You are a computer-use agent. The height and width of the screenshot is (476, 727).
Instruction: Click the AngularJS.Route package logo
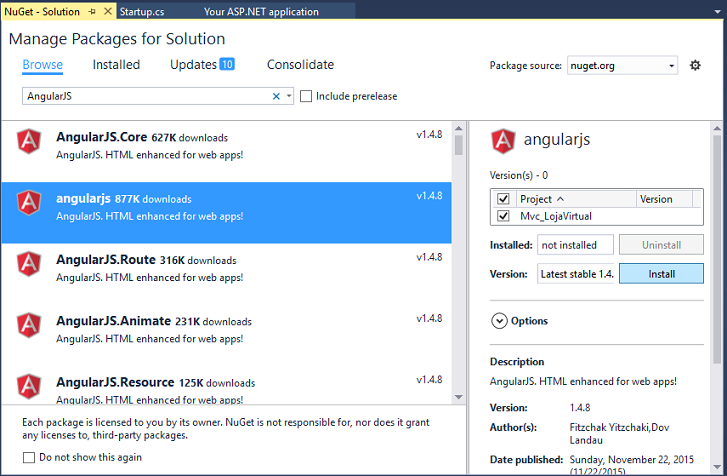[x=29, y=264]
